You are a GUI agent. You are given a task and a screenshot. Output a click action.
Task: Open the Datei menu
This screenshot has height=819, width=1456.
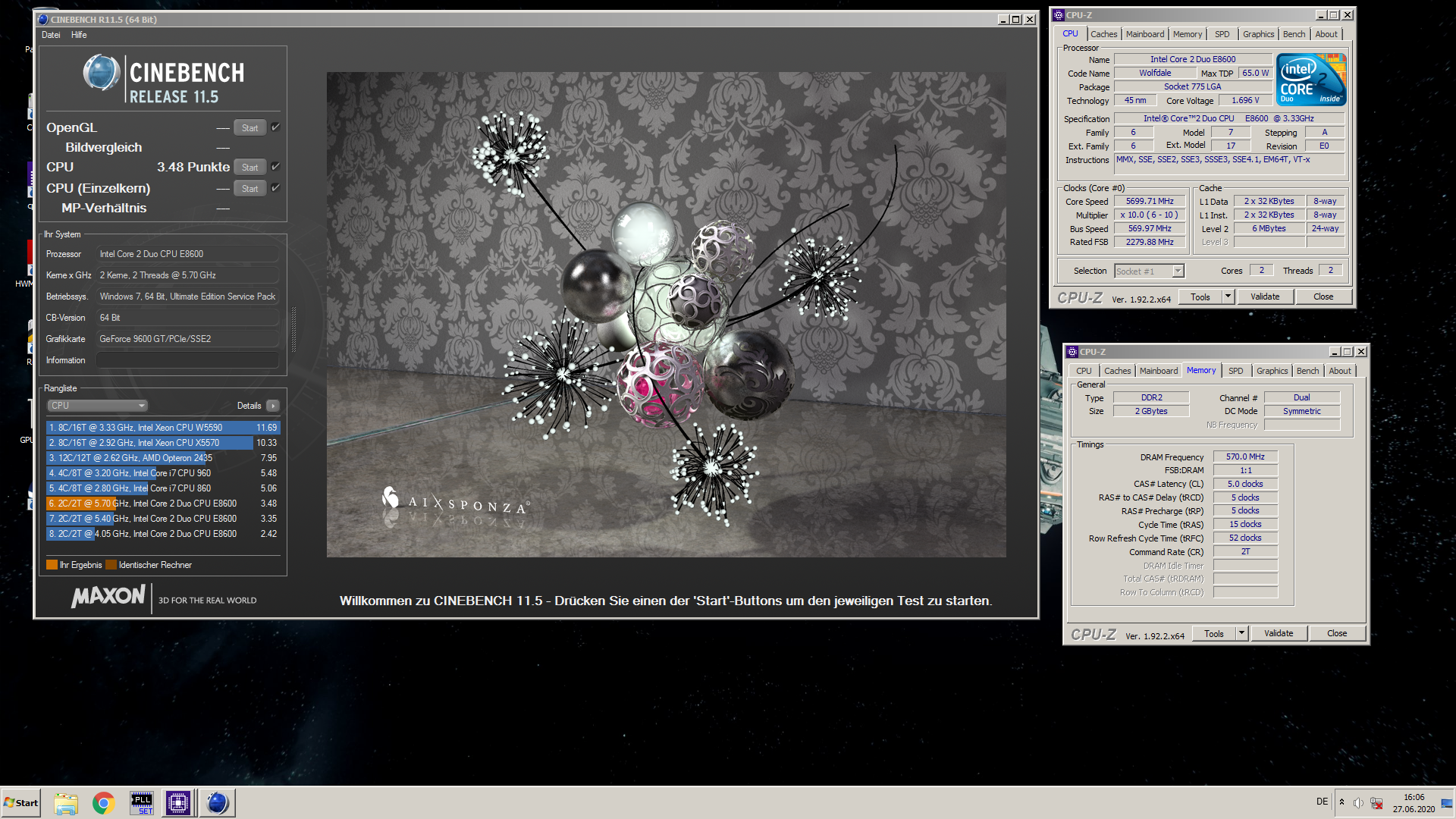[51, 35]
